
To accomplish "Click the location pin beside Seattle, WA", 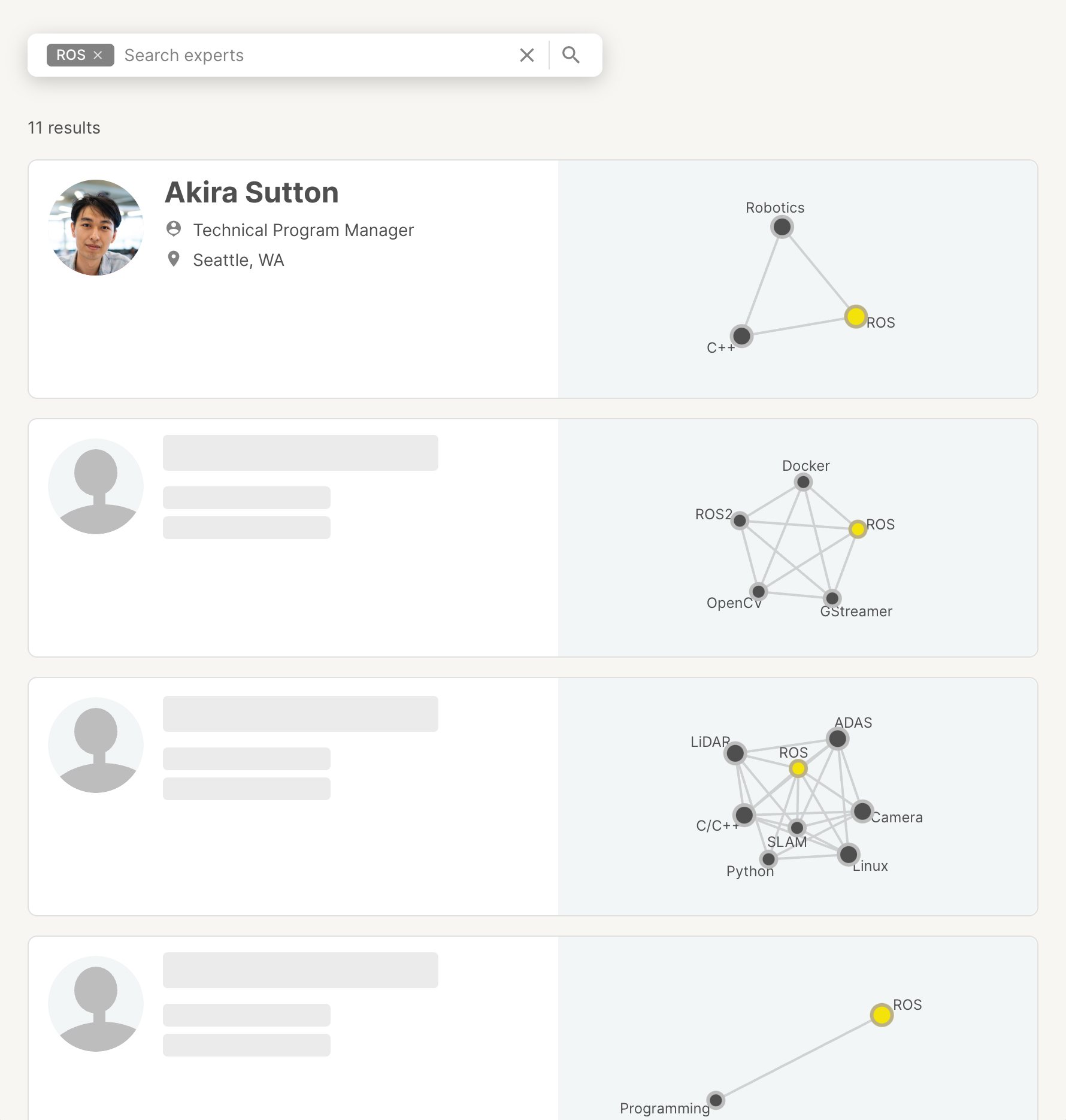I will tap(174, 259).
